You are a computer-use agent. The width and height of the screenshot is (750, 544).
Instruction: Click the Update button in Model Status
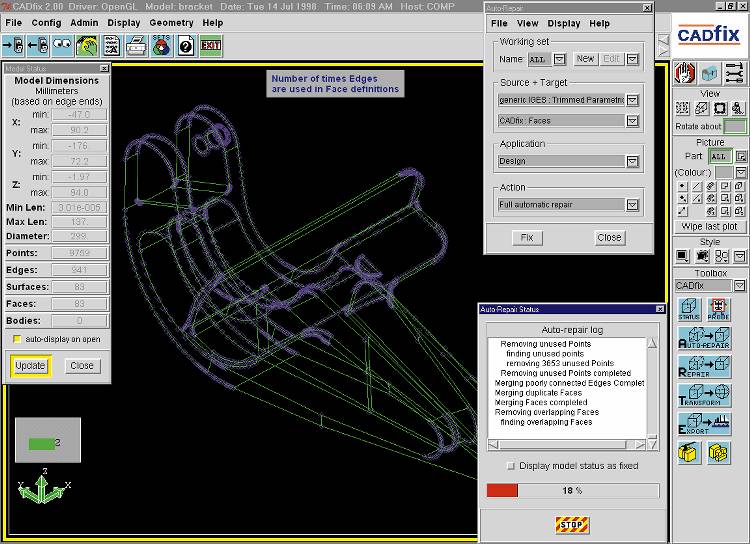pyautogui.click(x=30, y=366)
